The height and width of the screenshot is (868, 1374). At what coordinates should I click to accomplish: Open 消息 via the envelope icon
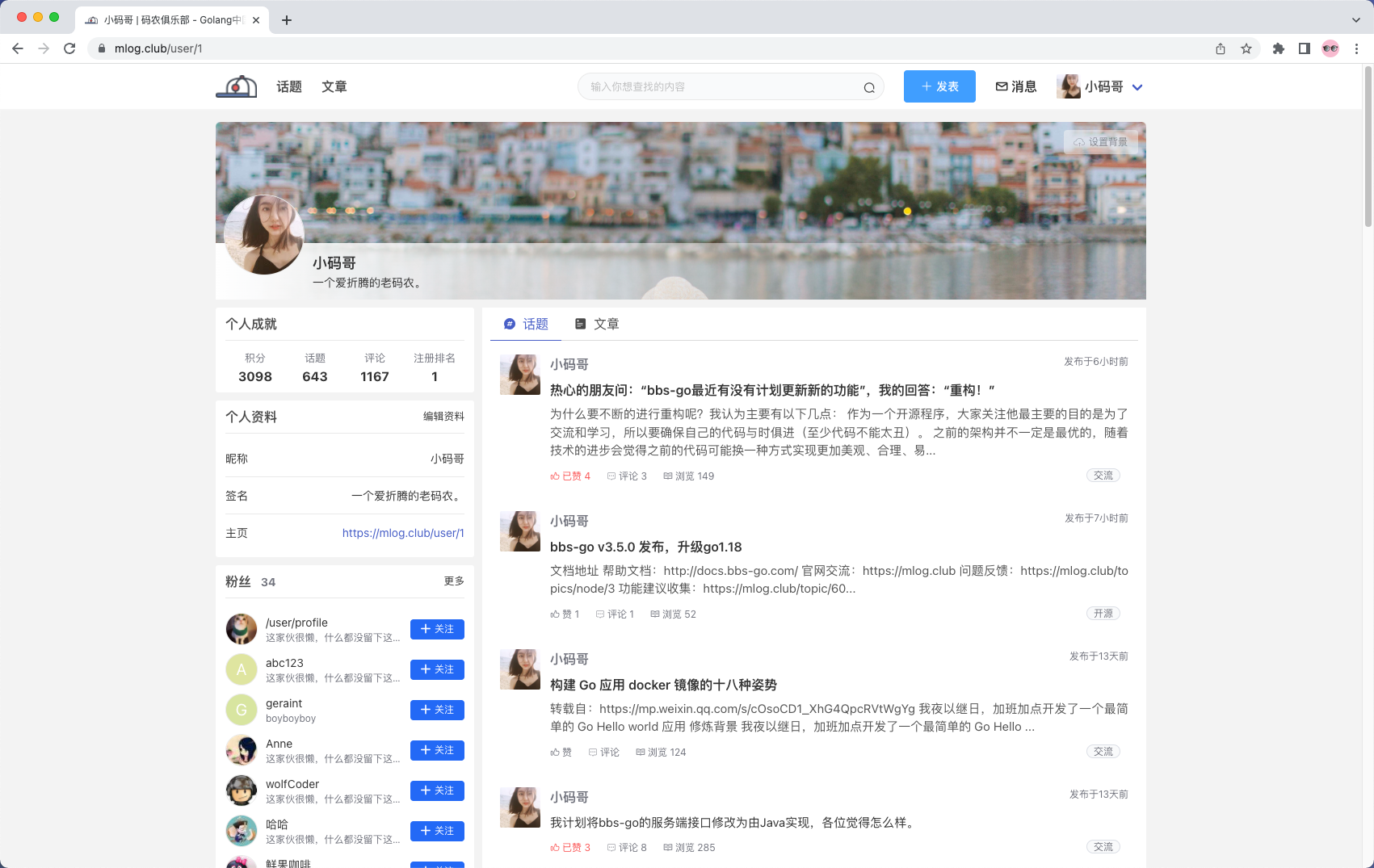click(x=1002, y=86)
